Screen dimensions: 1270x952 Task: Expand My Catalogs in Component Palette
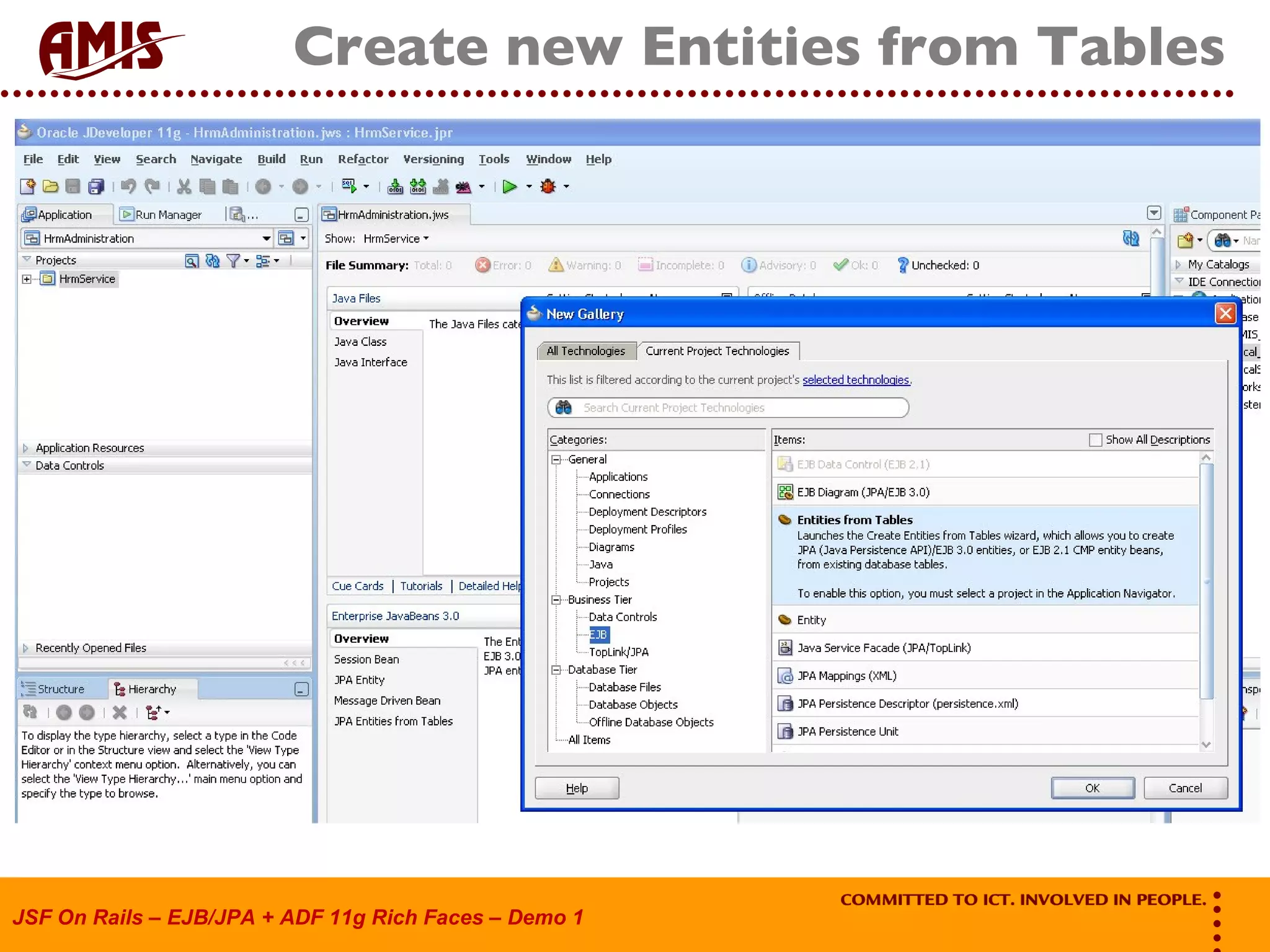[1178, 265]
